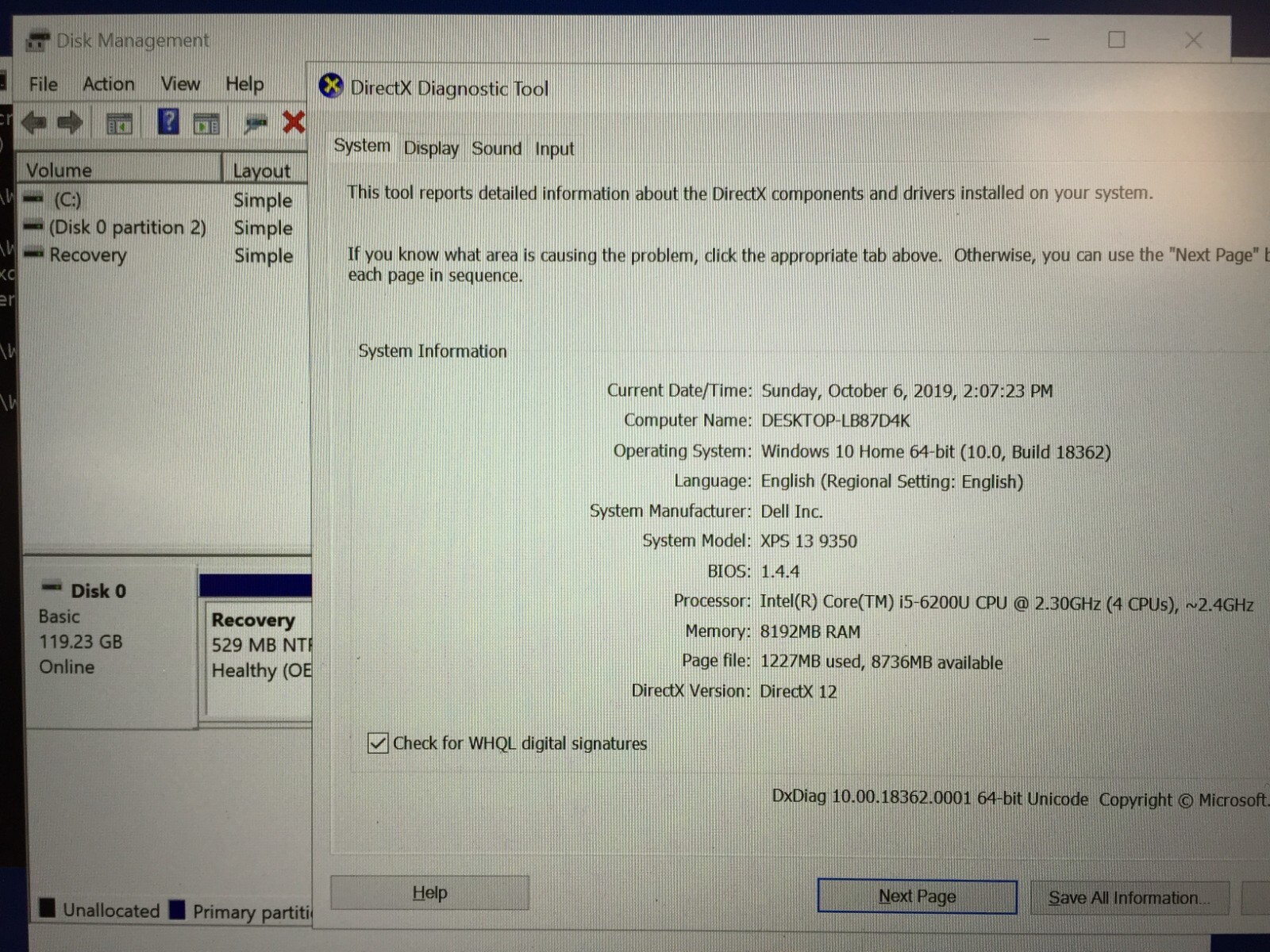Switch to the Display tab in DxDiag
This screenshot has width=1270, height=952.
(431, 148)
